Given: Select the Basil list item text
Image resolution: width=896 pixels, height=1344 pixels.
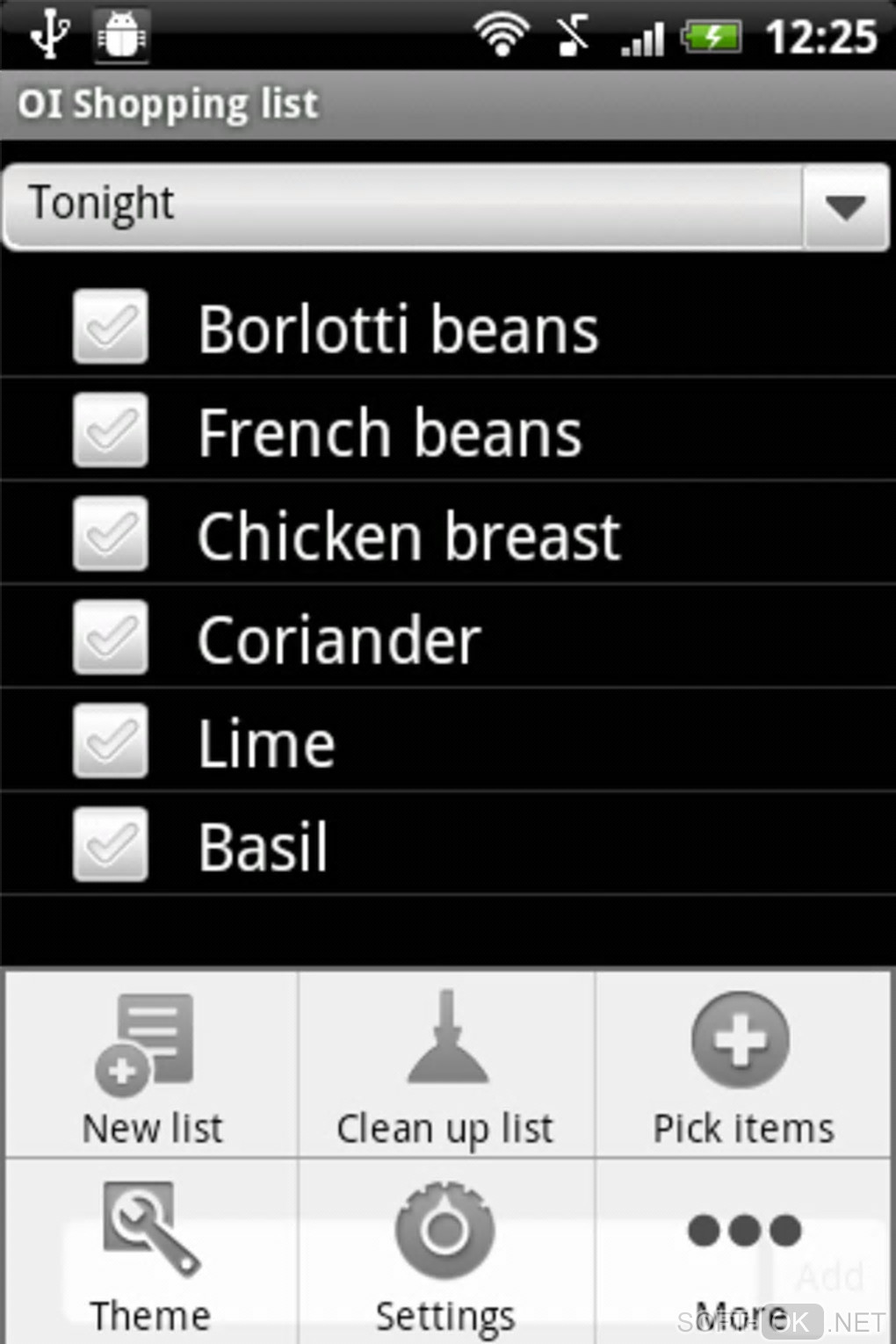Looking at the screenshot, I should [264, 847].
